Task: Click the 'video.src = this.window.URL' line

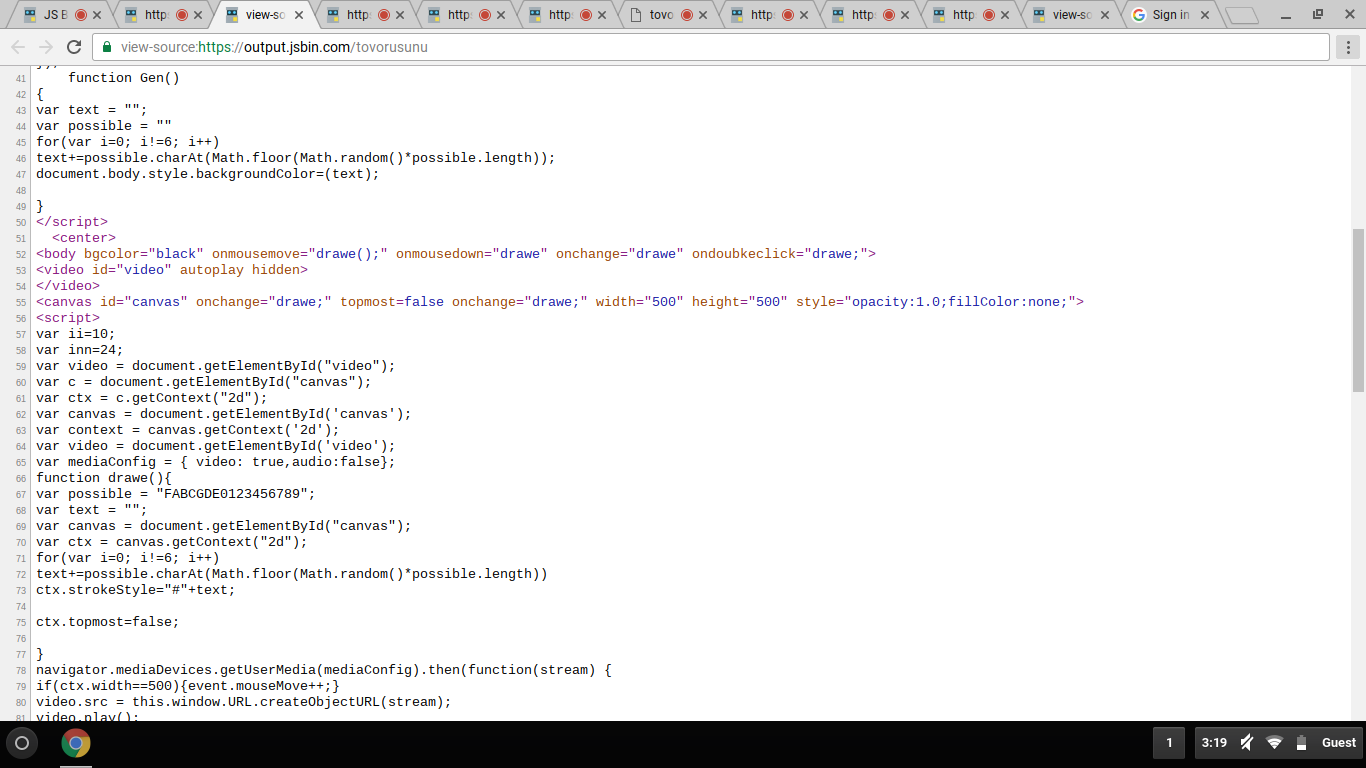Action: [244, 702]
